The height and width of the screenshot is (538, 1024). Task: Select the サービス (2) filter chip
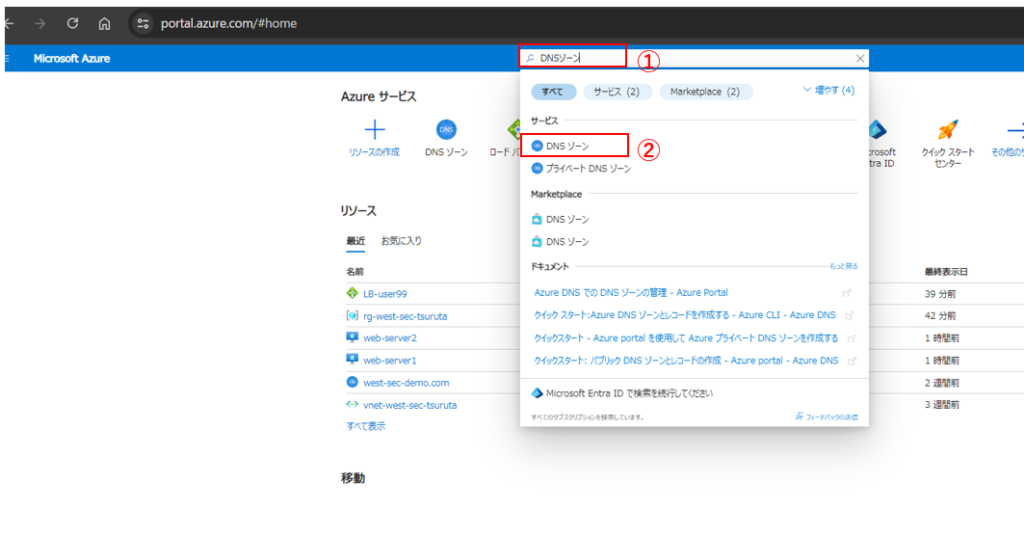(x=616, y=92)
